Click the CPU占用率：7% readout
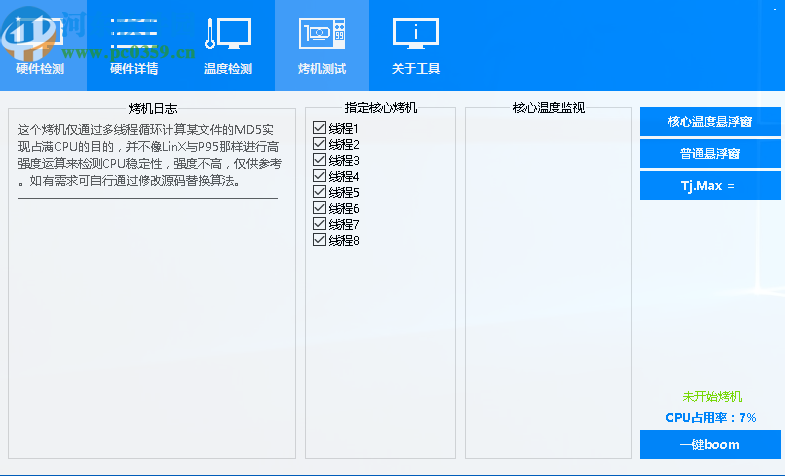 711,417
